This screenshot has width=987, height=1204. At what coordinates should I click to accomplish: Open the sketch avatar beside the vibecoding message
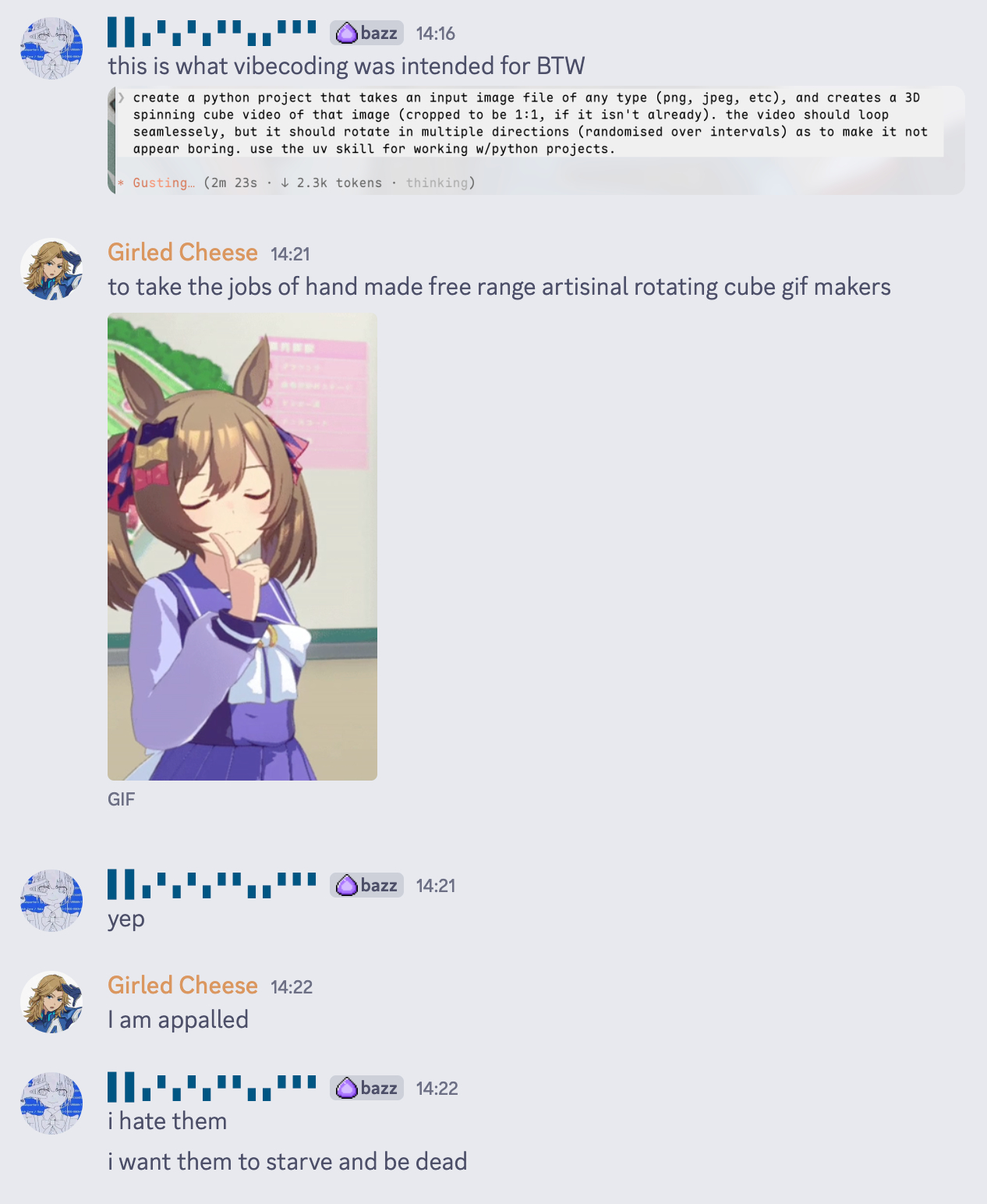click(51, 48)
